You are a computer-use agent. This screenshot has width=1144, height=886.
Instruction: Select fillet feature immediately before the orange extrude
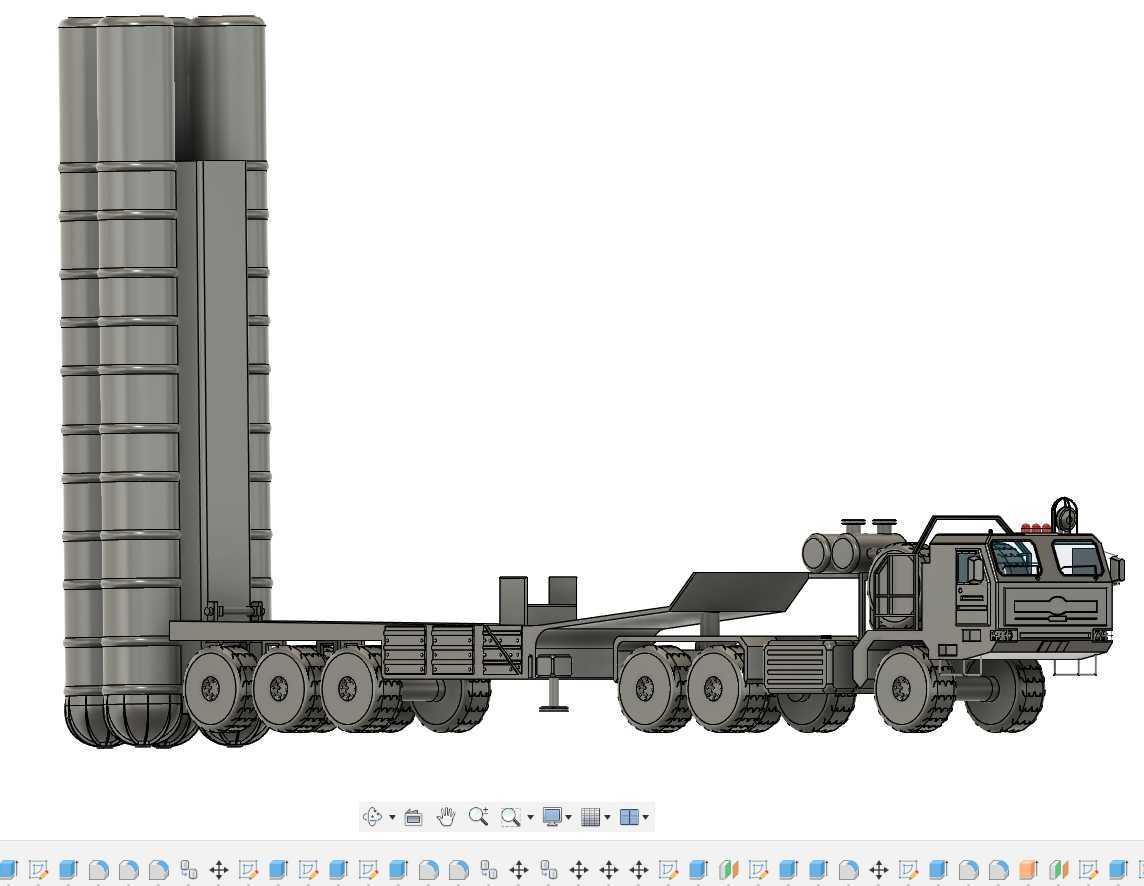pos(998,869)
